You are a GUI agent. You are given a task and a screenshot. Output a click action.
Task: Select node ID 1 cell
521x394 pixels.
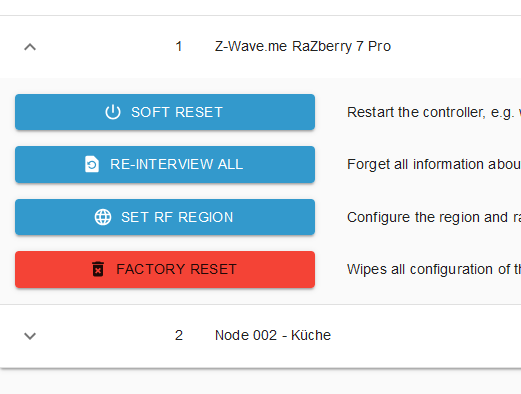point(179,46)
